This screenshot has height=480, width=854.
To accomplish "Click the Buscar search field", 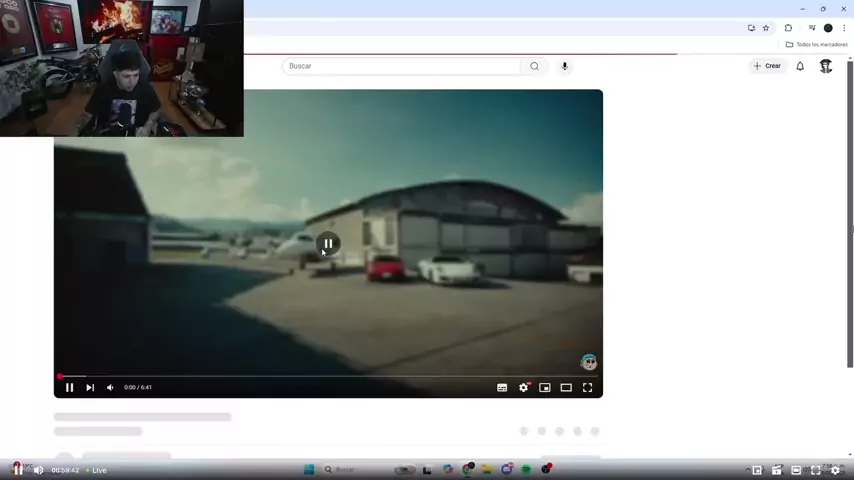I will 400,66.
